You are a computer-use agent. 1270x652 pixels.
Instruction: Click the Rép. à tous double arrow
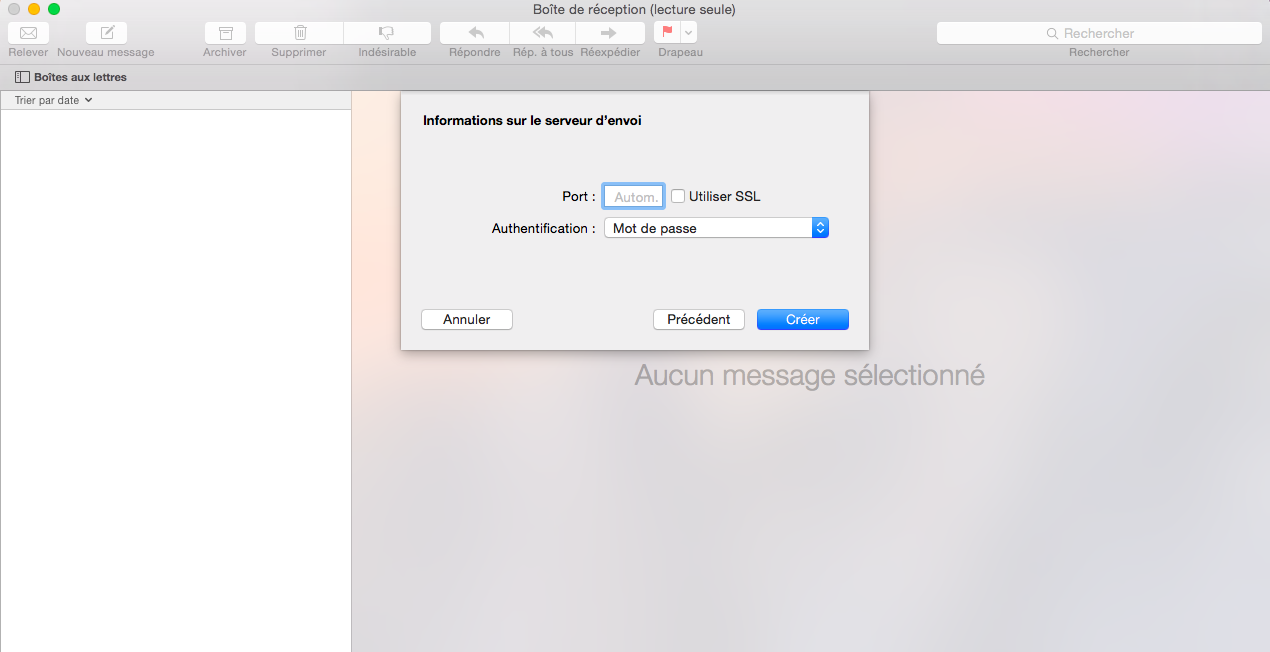(543, 33)
